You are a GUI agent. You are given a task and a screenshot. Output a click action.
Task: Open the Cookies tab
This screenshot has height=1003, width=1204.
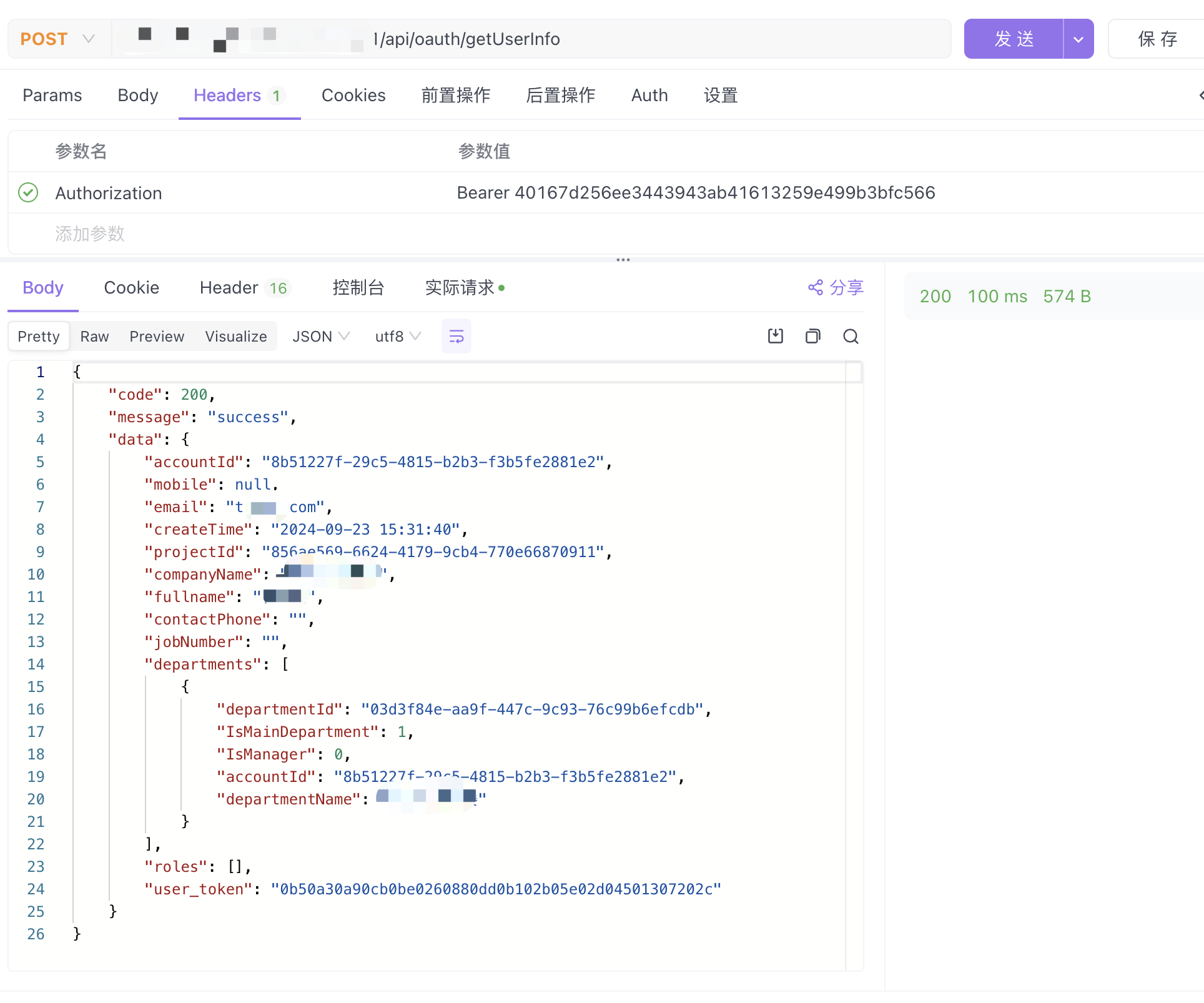(x=353, y=95)
